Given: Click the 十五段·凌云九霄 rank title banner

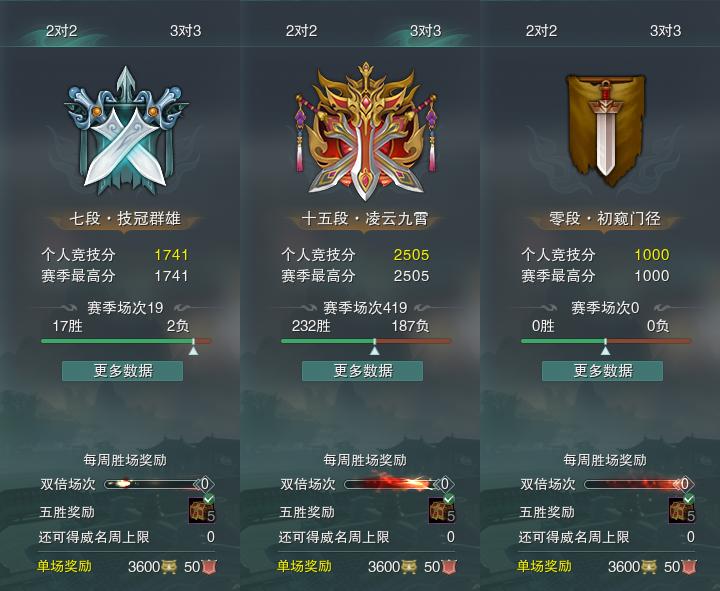Looking at the screenshot, I should tap(365, 219).
